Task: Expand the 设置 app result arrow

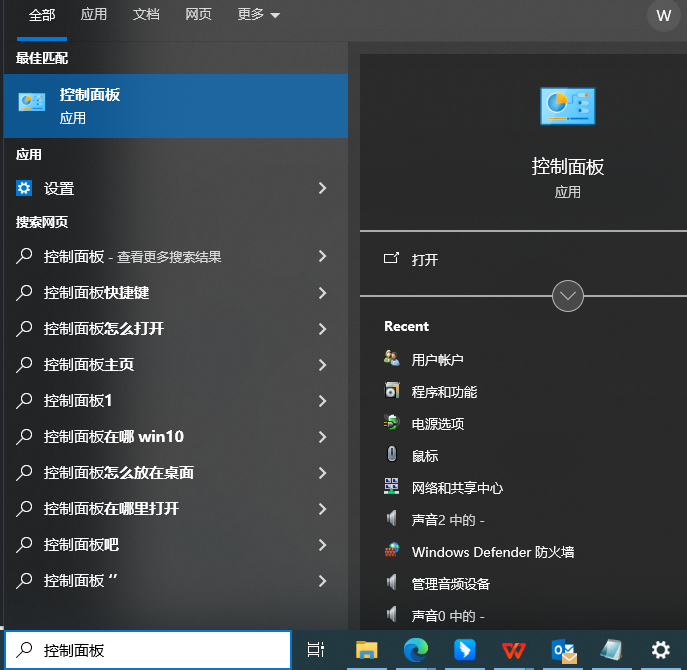Action: coord(322,188)
